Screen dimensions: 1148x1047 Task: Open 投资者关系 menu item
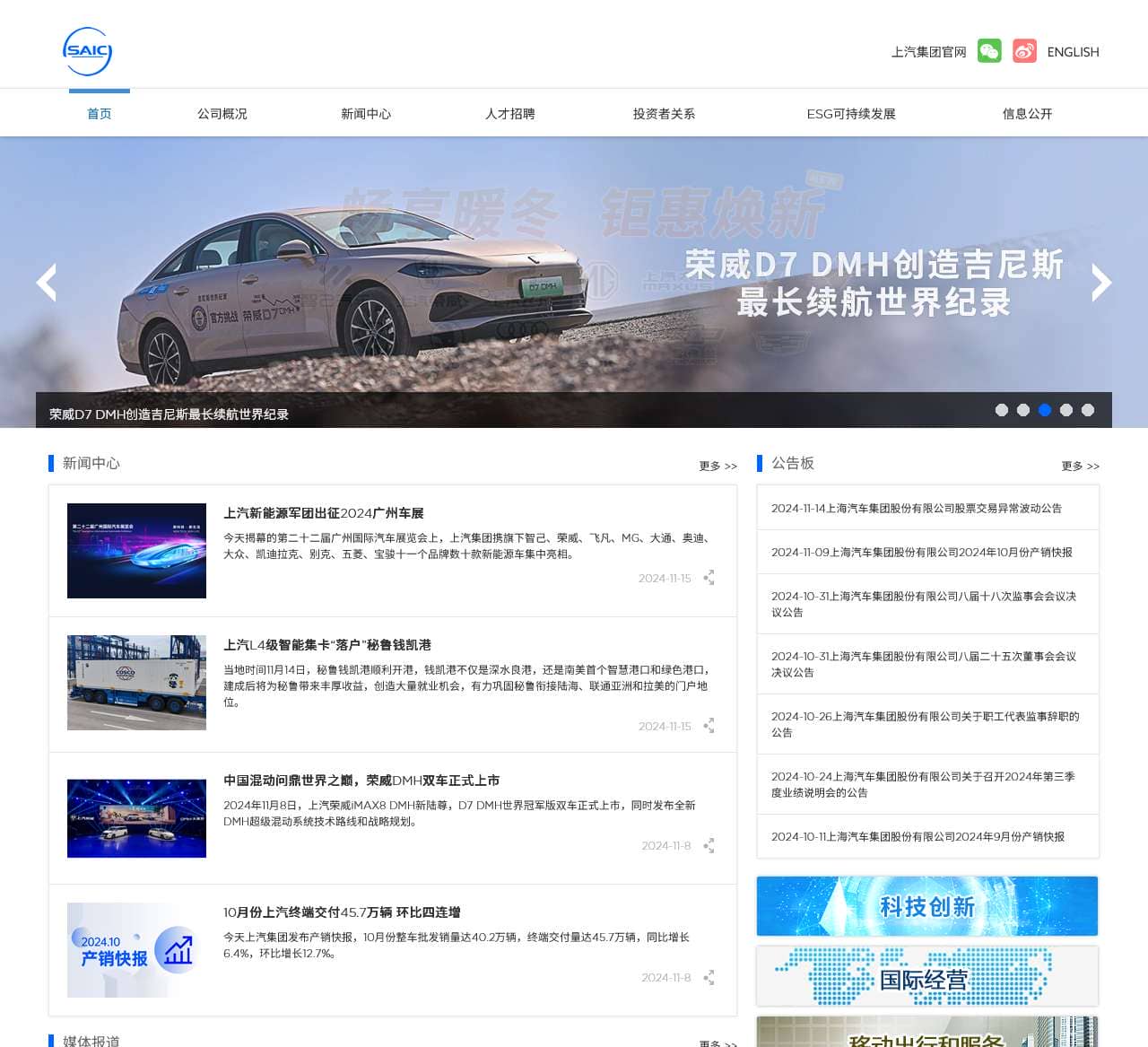664,114
